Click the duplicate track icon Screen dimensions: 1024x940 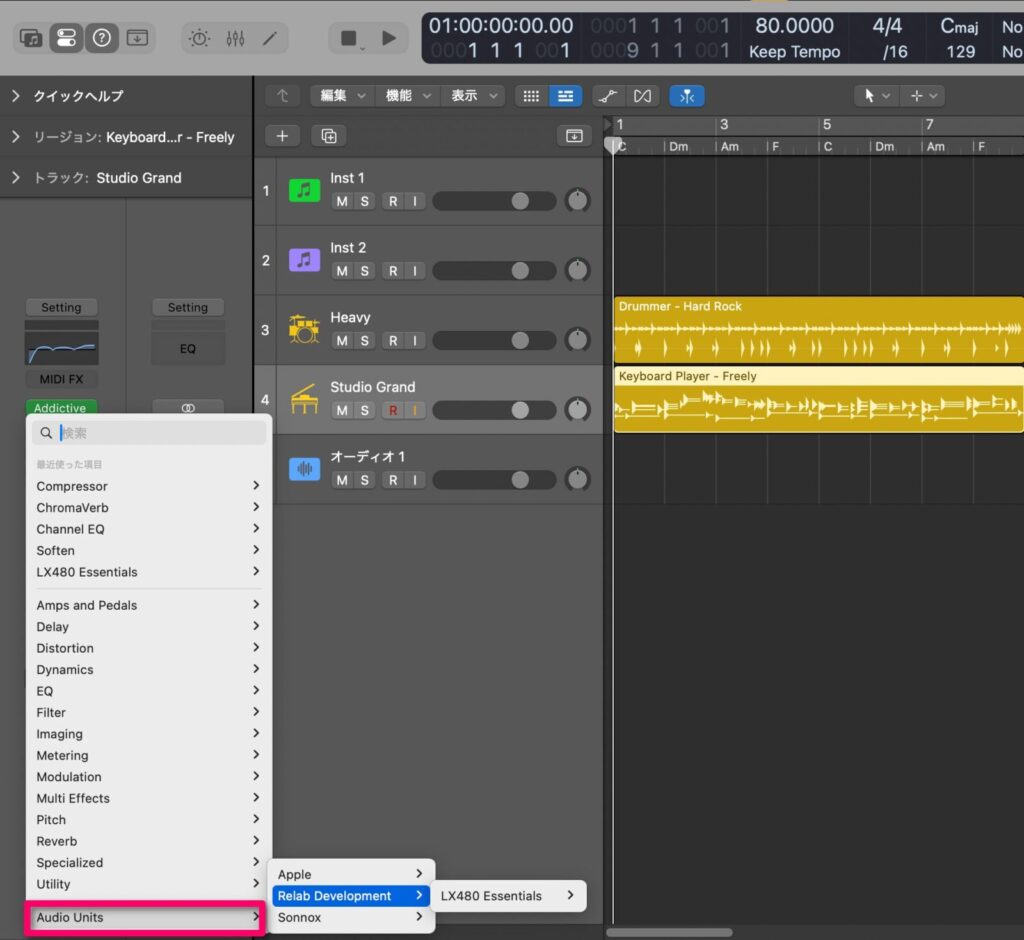[328, 136]
